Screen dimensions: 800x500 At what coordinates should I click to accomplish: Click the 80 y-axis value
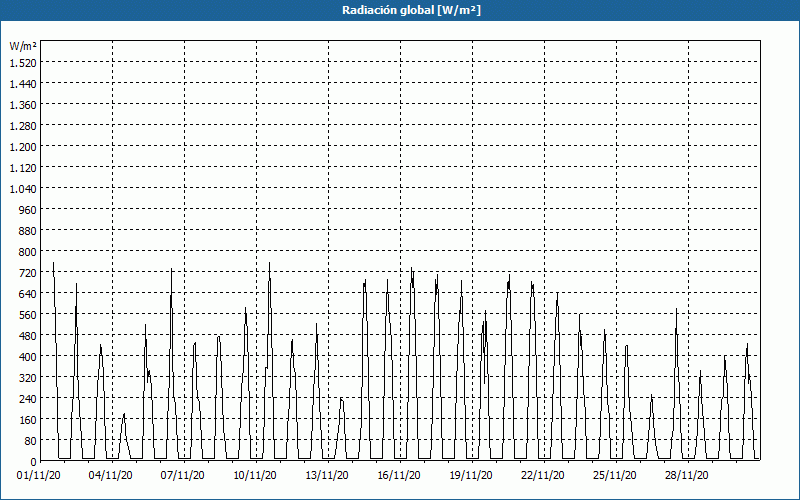(31, 441)
